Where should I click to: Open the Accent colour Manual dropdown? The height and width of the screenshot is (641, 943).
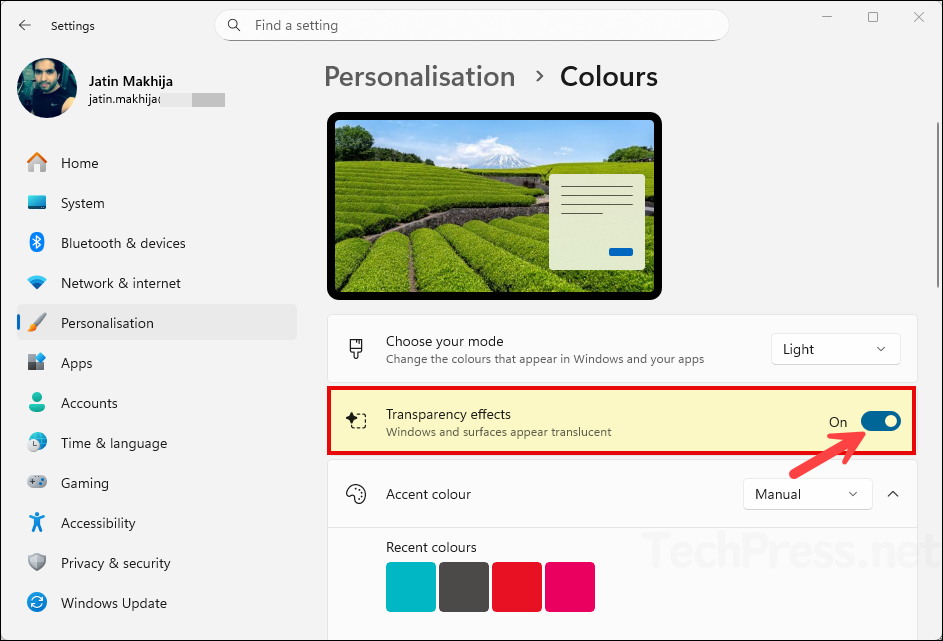point(807,494)
